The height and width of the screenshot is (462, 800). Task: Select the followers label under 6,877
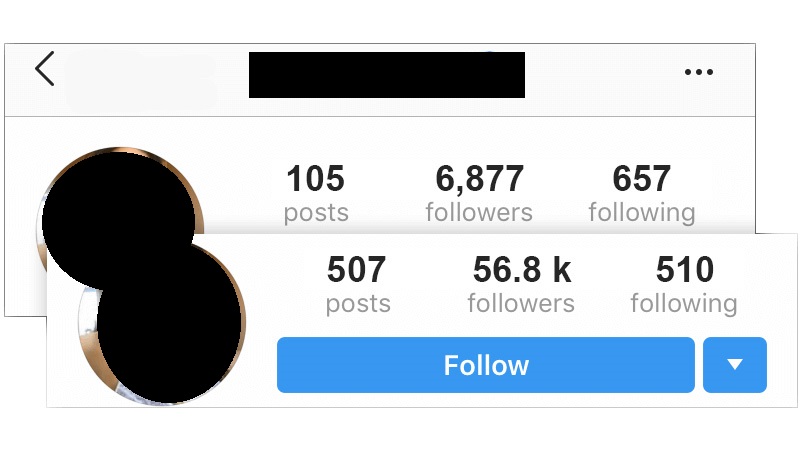click(x=479, y=212)
